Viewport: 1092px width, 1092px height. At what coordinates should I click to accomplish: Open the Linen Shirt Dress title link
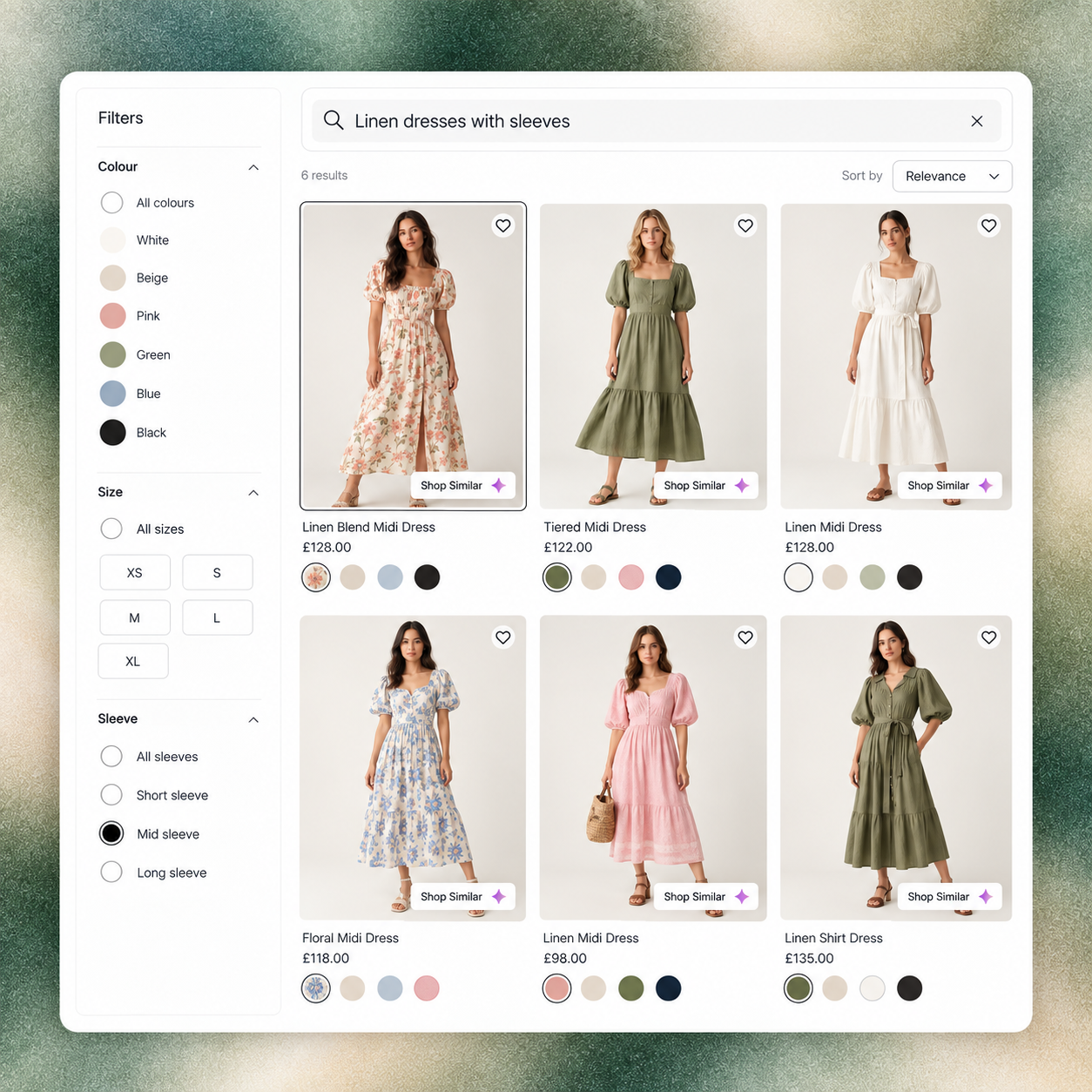pyautogui.click(x=833, y=938)
